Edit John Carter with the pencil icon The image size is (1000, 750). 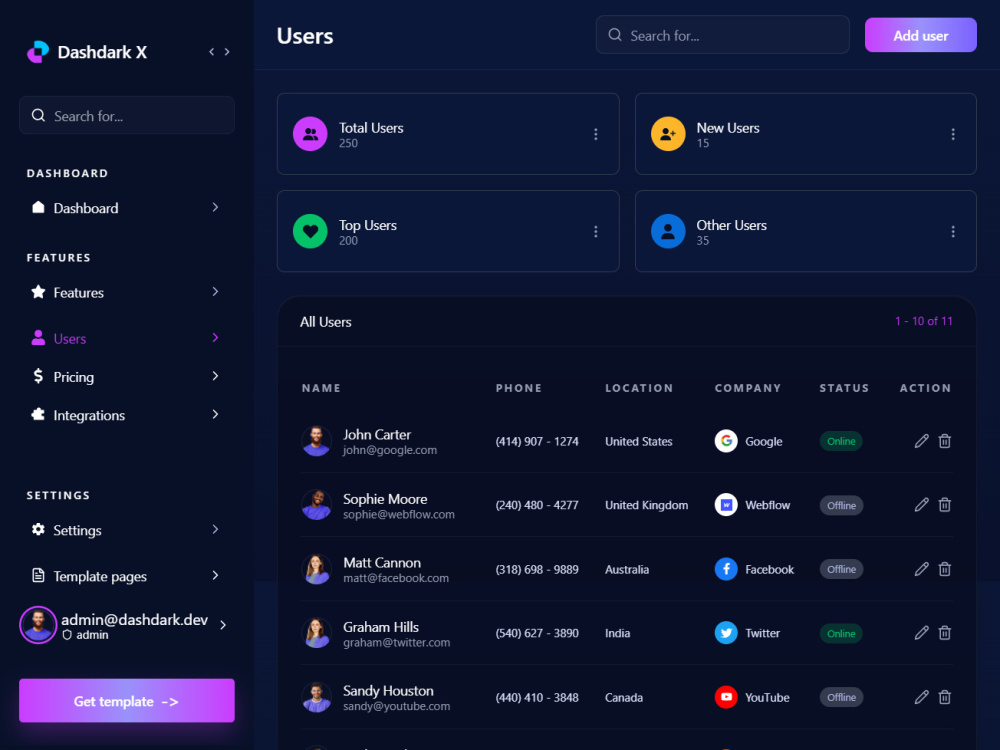922,441
